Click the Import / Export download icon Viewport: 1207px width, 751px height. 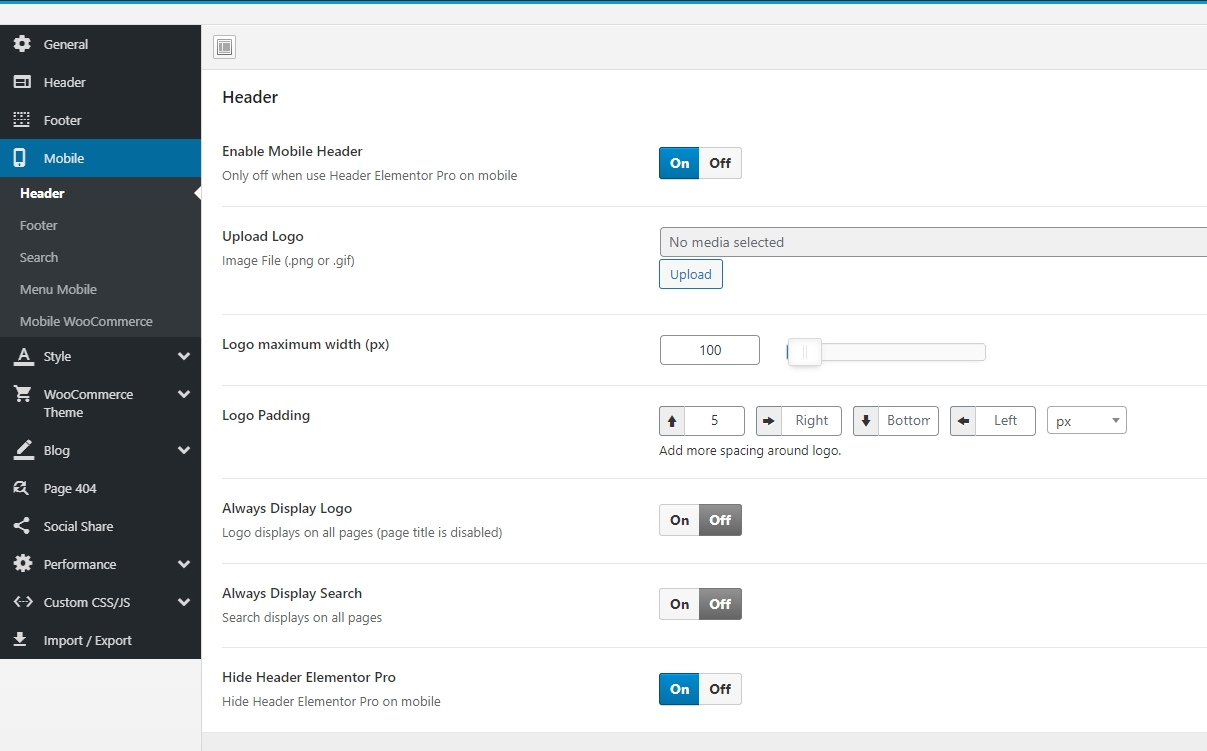[x=22, y=640]
